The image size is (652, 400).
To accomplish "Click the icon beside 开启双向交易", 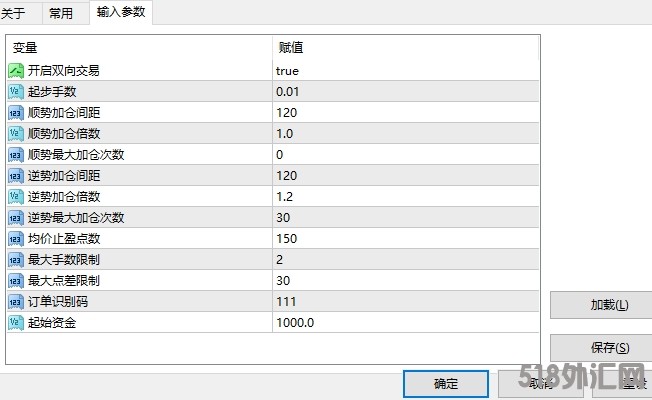I will (16, 71).
